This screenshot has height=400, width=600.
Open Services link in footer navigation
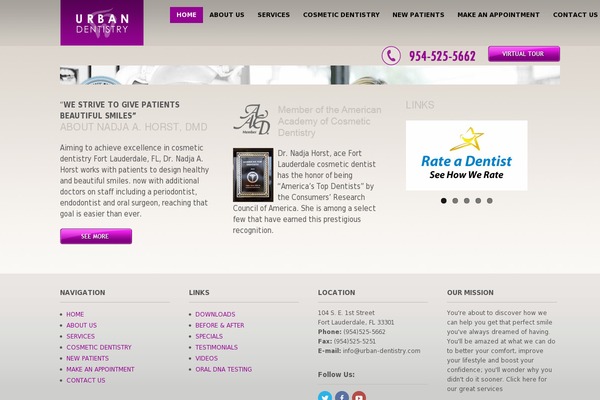pyautogui.click(x=80, y=336)
